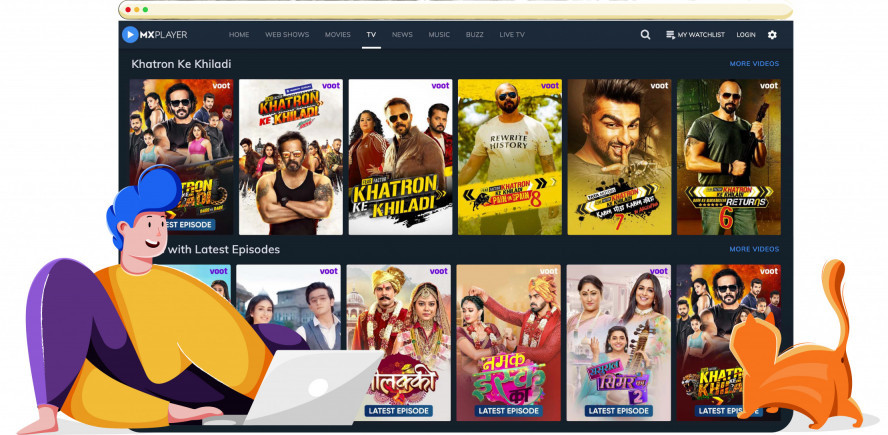The height and width of the screenshot is (435, 888).
Task: Open the search magnifier icon
Action: pos(645,35)
